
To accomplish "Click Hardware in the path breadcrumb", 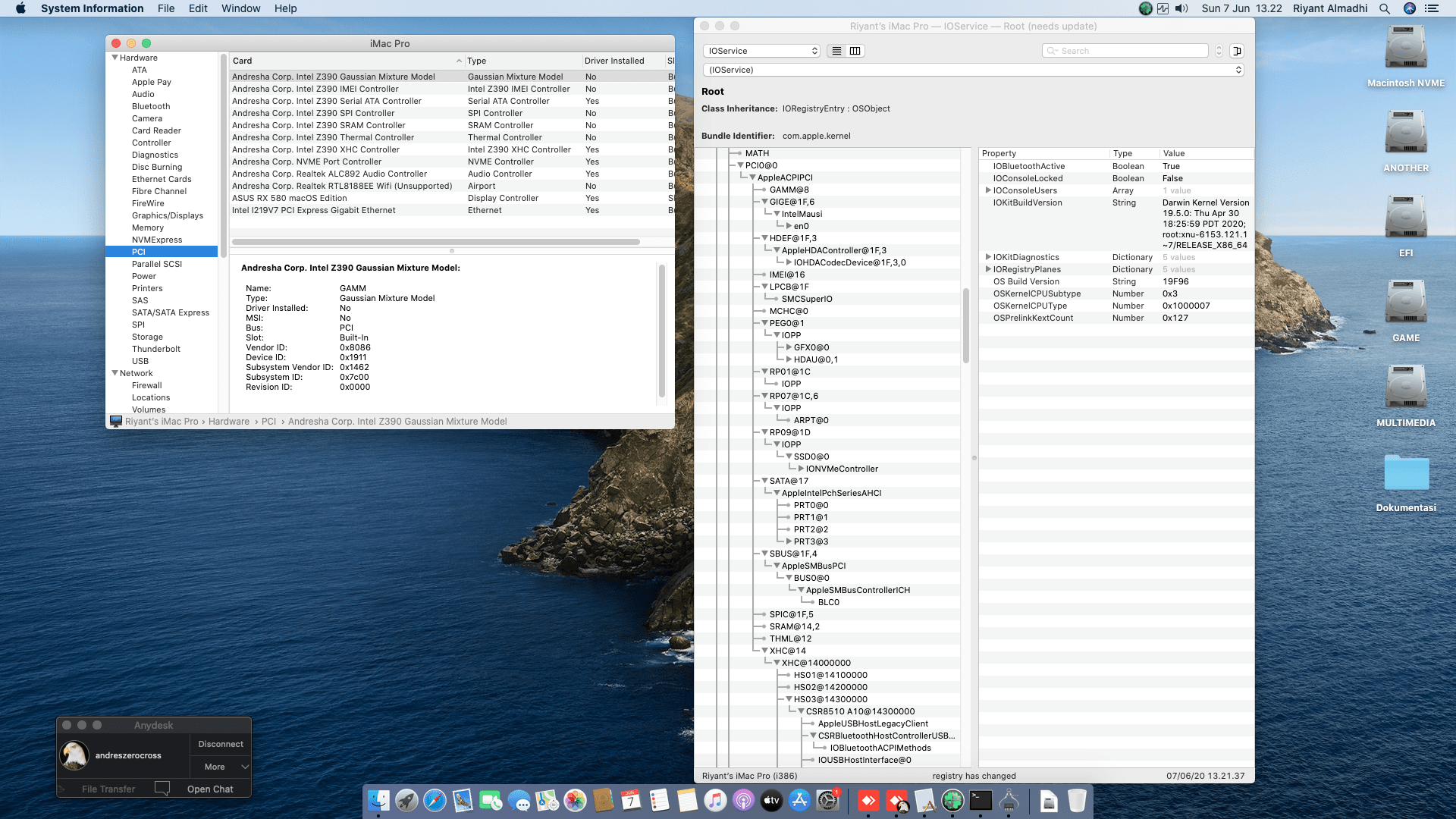I will 229,422.
